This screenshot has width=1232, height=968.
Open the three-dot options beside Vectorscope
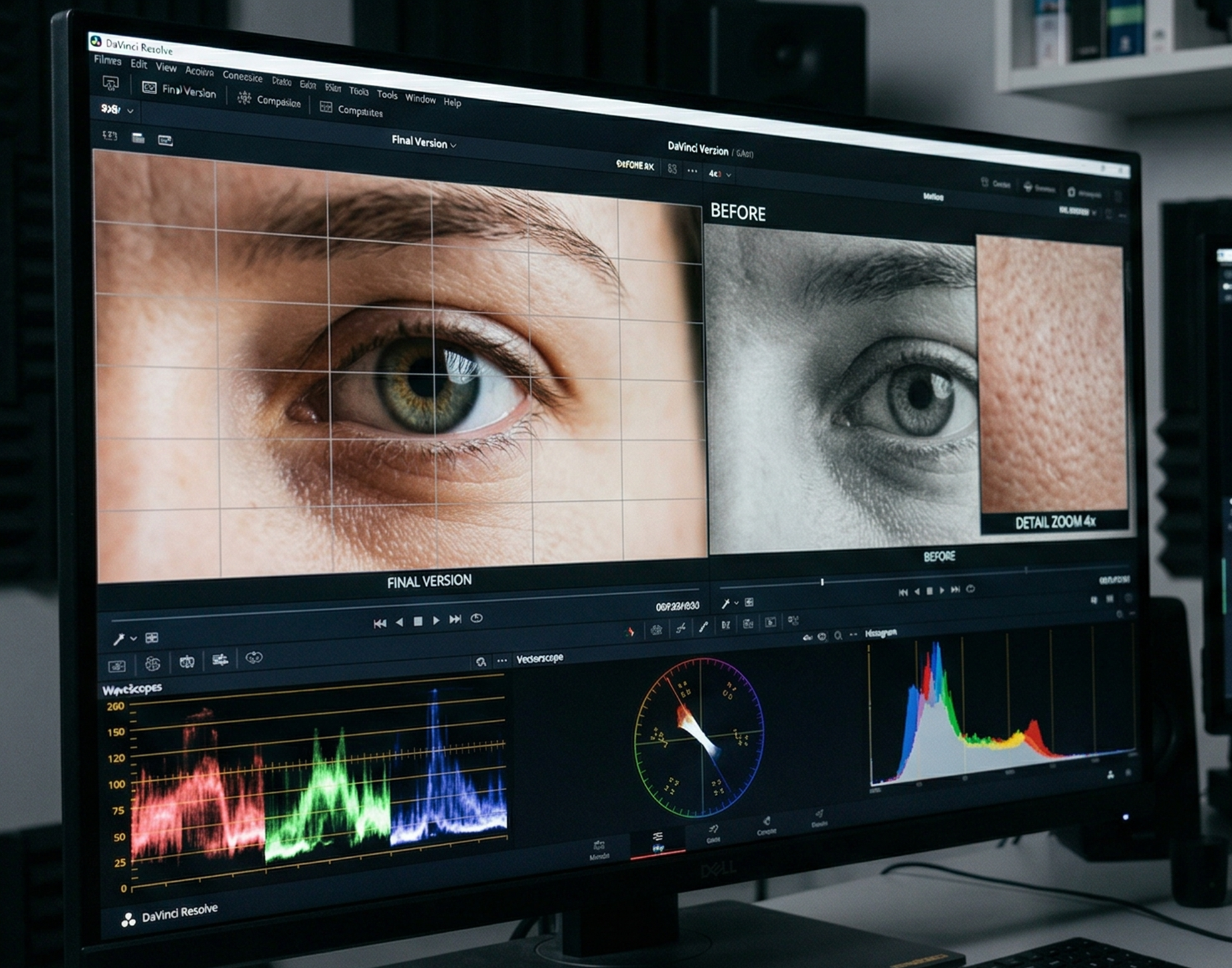(x=502, y=660)
